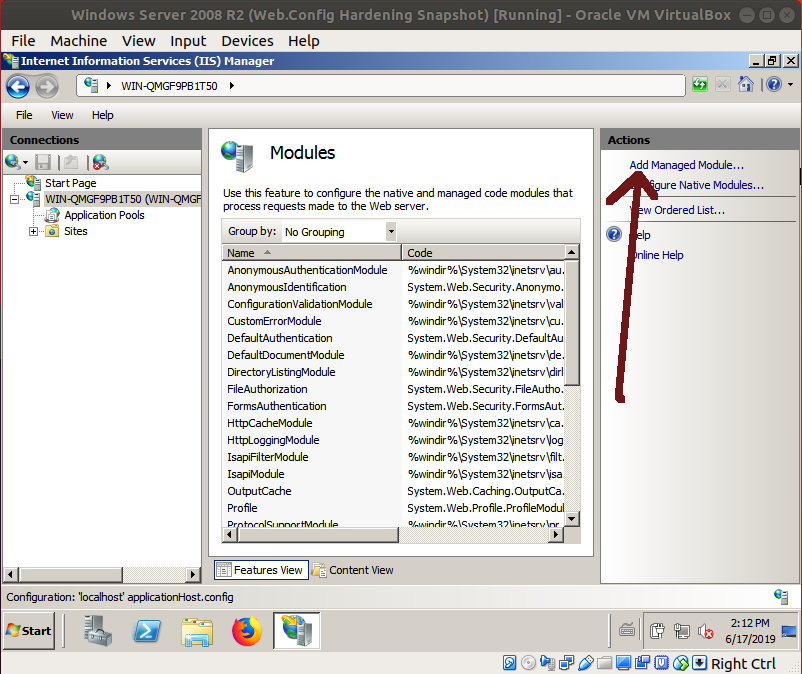Open the IIS Manager File menu
Screen dimensions: 802x674
(24, 115)
